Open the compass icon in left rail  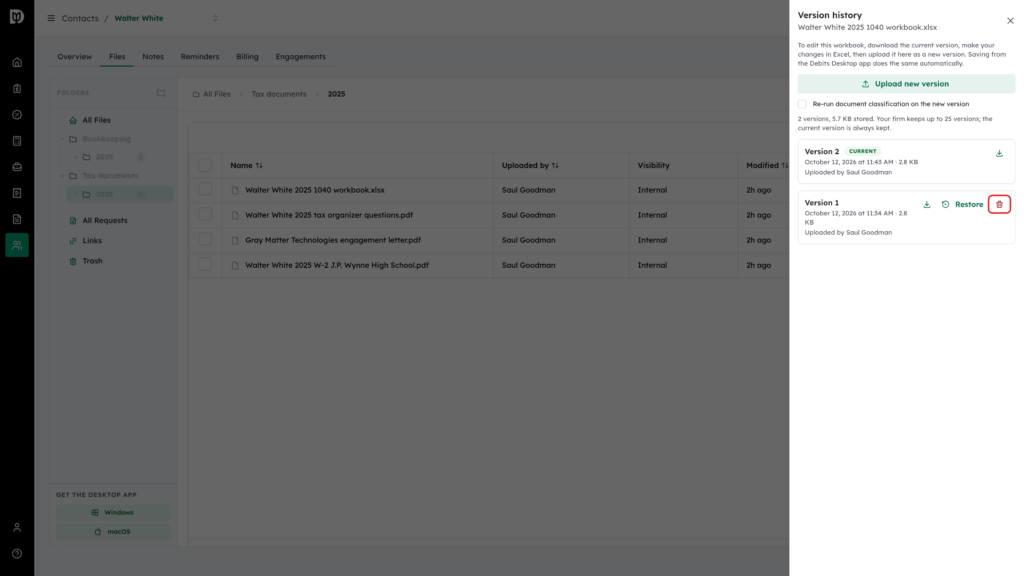coord(17,115)
